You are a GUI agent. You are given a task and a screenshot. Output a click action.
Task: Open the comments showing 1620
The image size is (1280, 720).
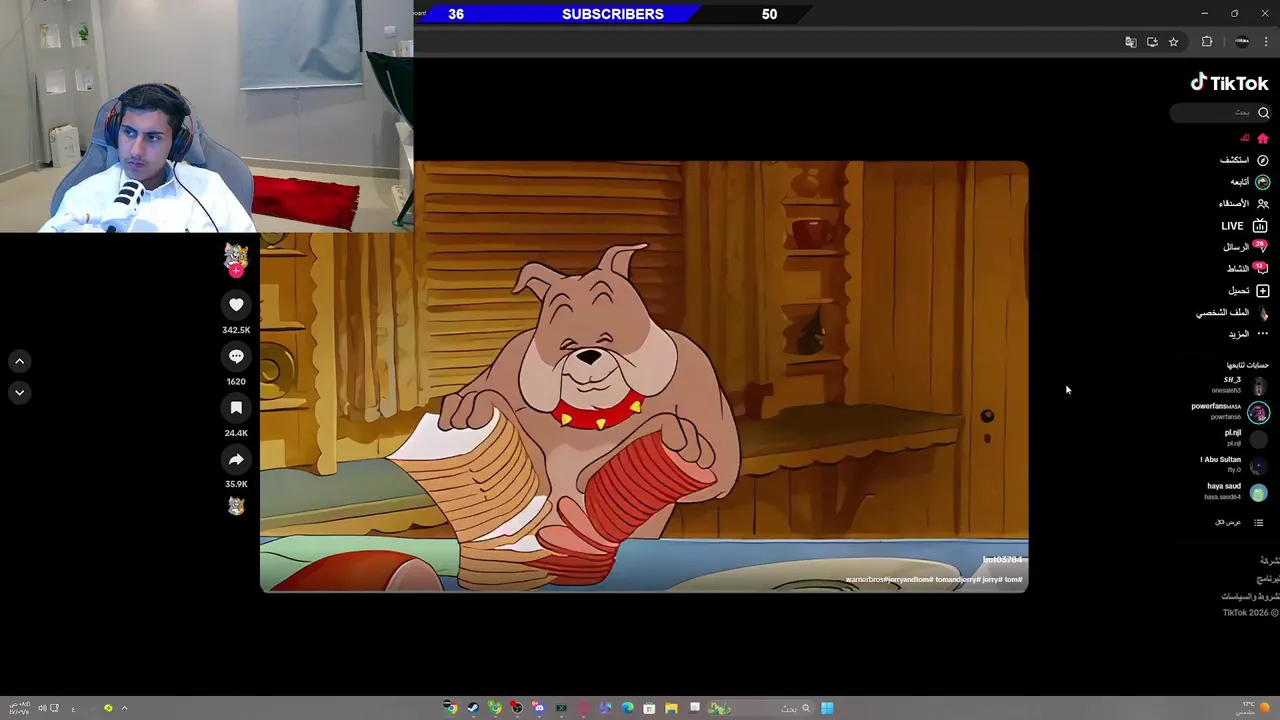pos(236,356)
